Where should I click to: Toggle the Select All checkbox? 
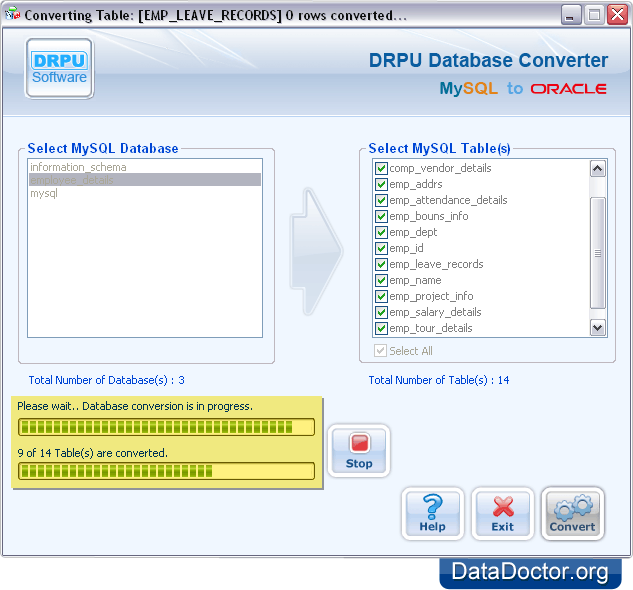pos(380,351)
